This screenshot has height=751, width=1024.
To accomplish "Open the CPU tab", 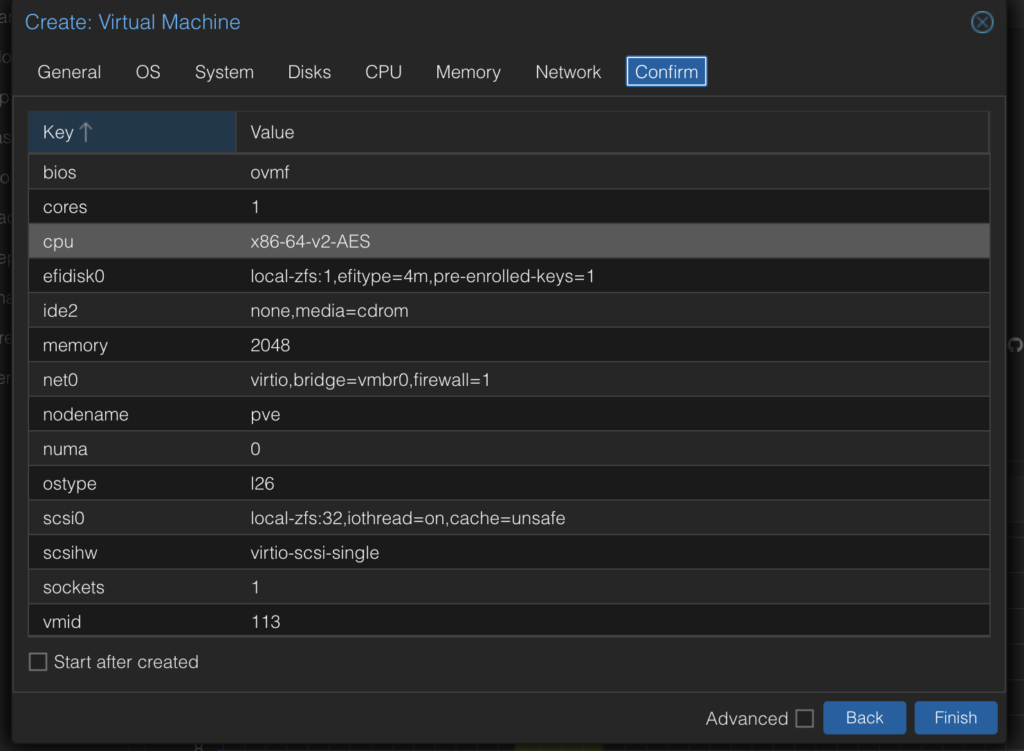I will click(383, 72).
